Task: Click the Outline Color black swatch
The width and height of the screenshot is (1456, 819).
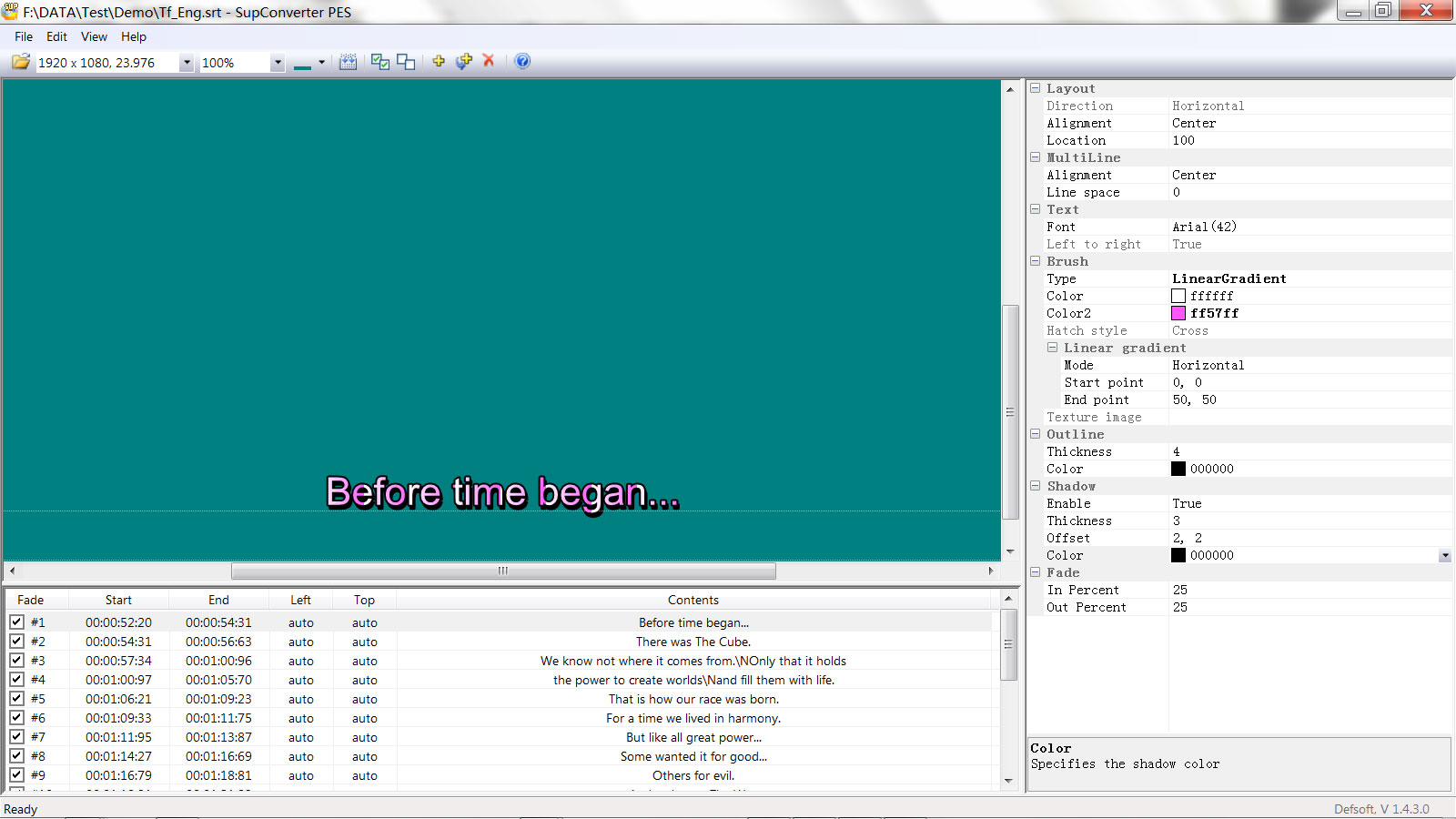Action: tap(1178, 469)
